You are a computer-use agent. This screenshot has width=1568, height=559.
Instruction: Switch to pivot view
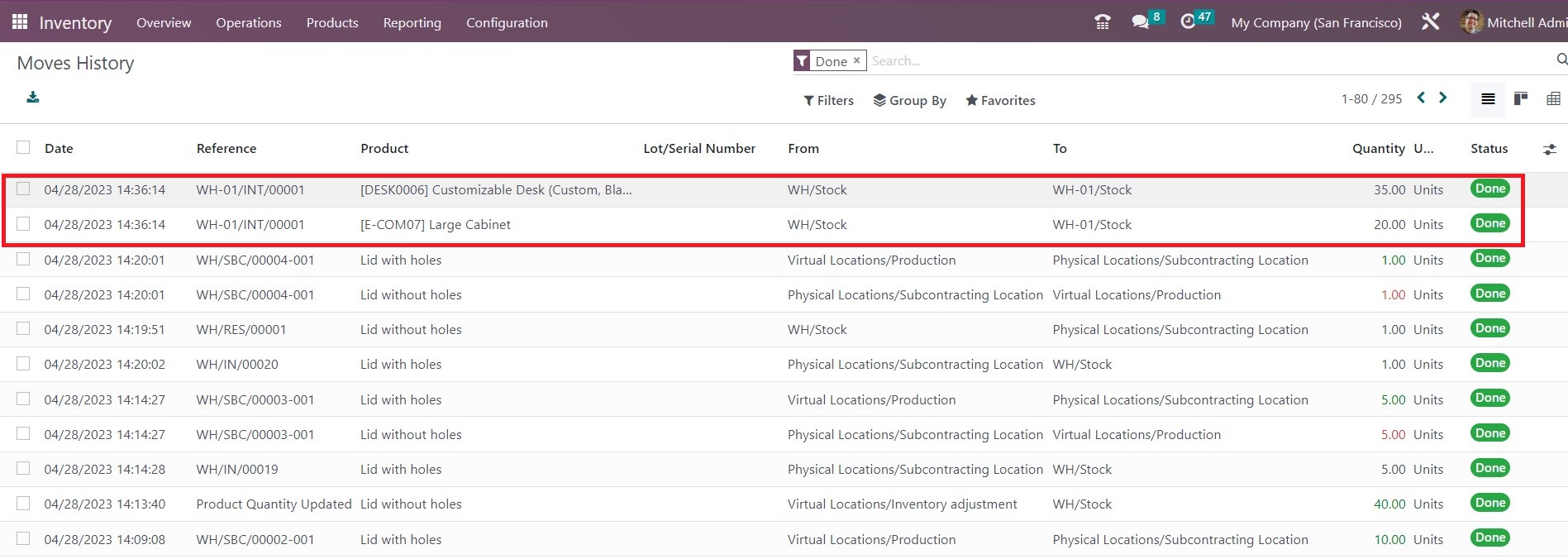click(1554, 99)
